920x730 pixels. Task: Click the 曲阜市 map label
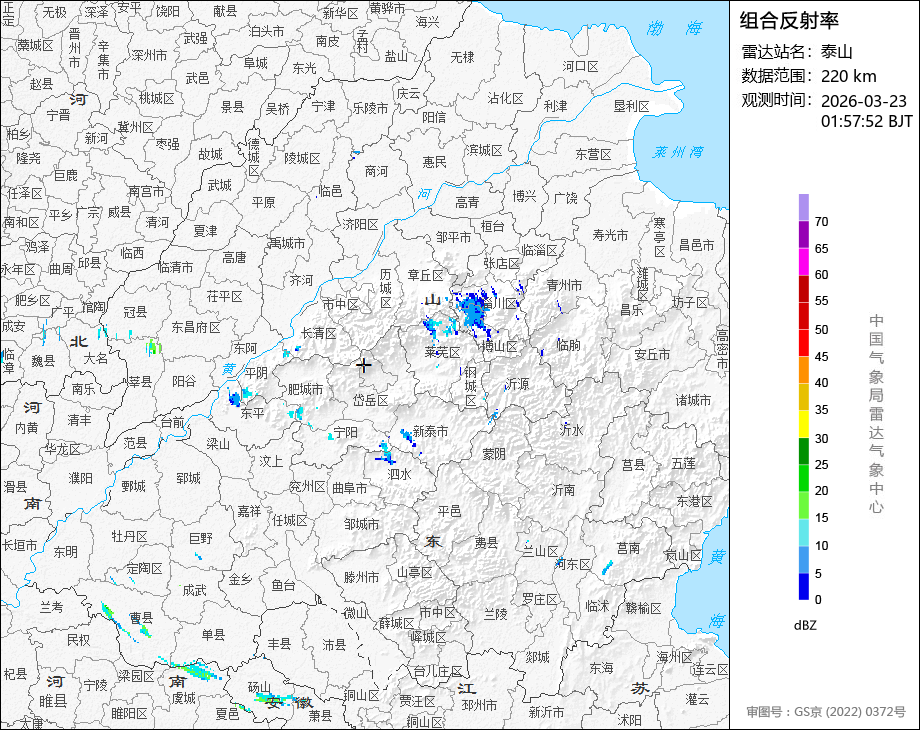pyautogui.click(x=350, y=488)
